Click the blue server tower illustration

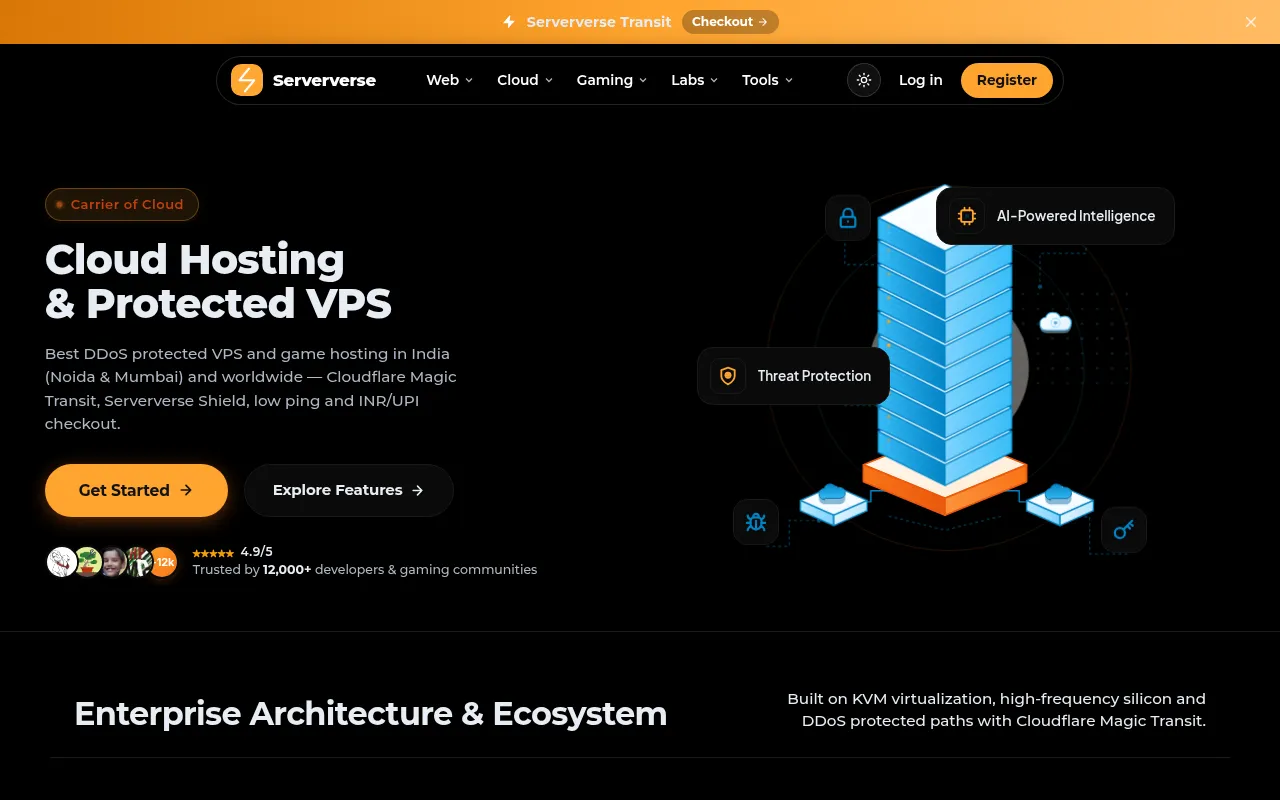945,350
